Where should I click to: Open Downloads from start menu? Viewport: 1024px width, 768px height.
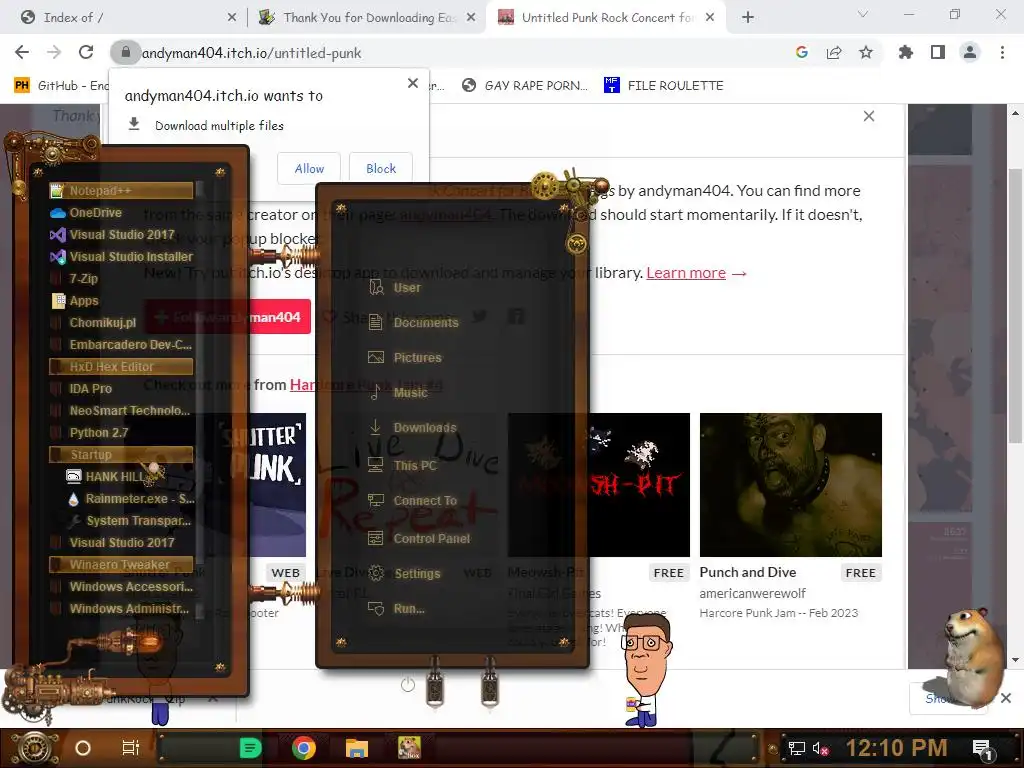tap(412, 428)
